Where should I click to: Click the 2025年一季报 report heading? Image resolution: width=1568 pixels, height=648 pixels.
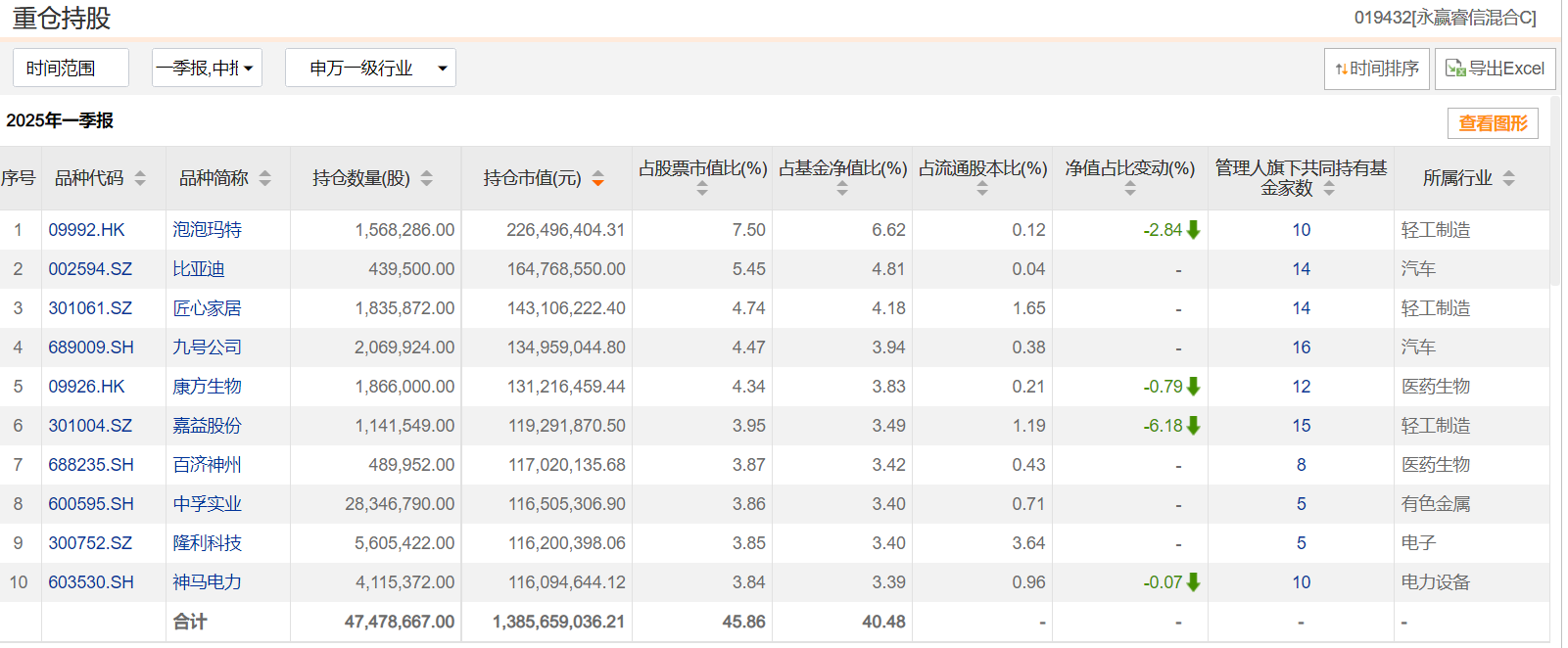point(60,120)
